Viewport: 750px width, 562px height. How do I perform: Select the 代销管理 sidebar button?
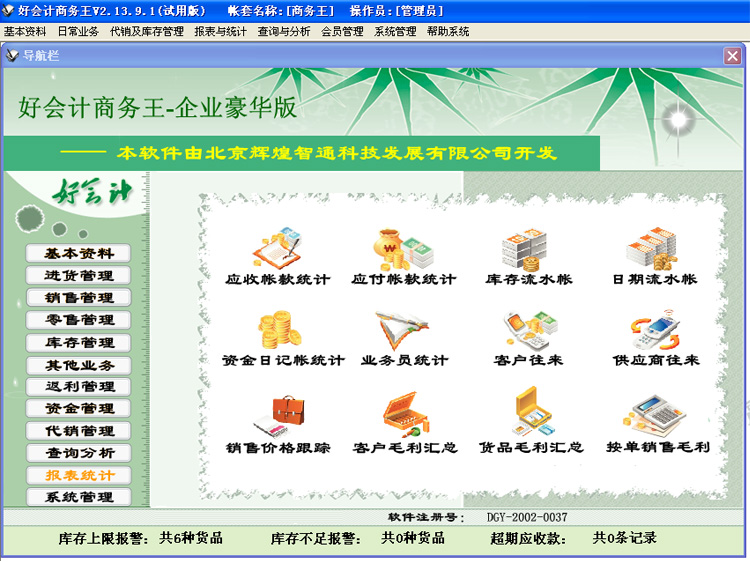point(78,431)
